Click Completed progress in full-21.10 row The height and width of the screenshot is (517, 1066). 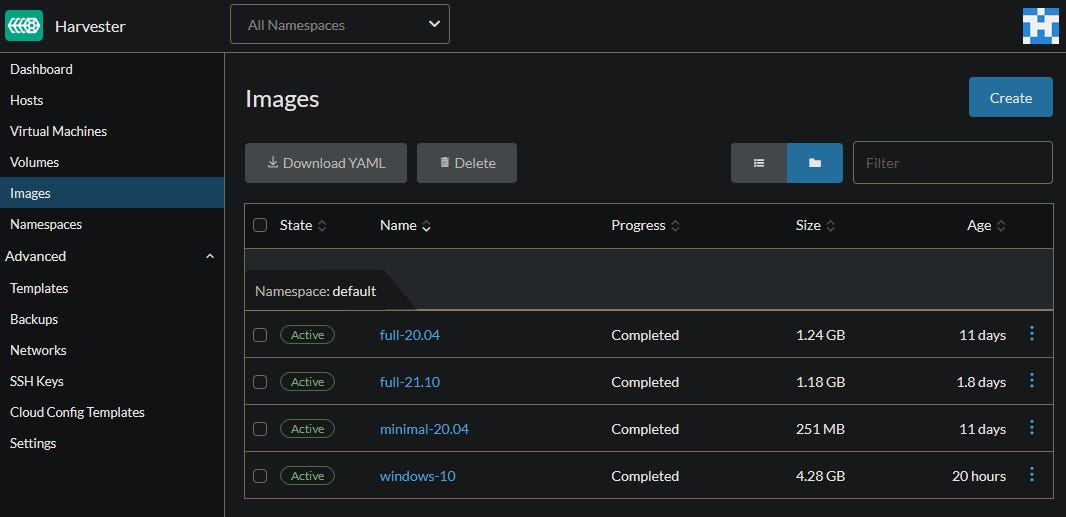click(x=645, y=382)
